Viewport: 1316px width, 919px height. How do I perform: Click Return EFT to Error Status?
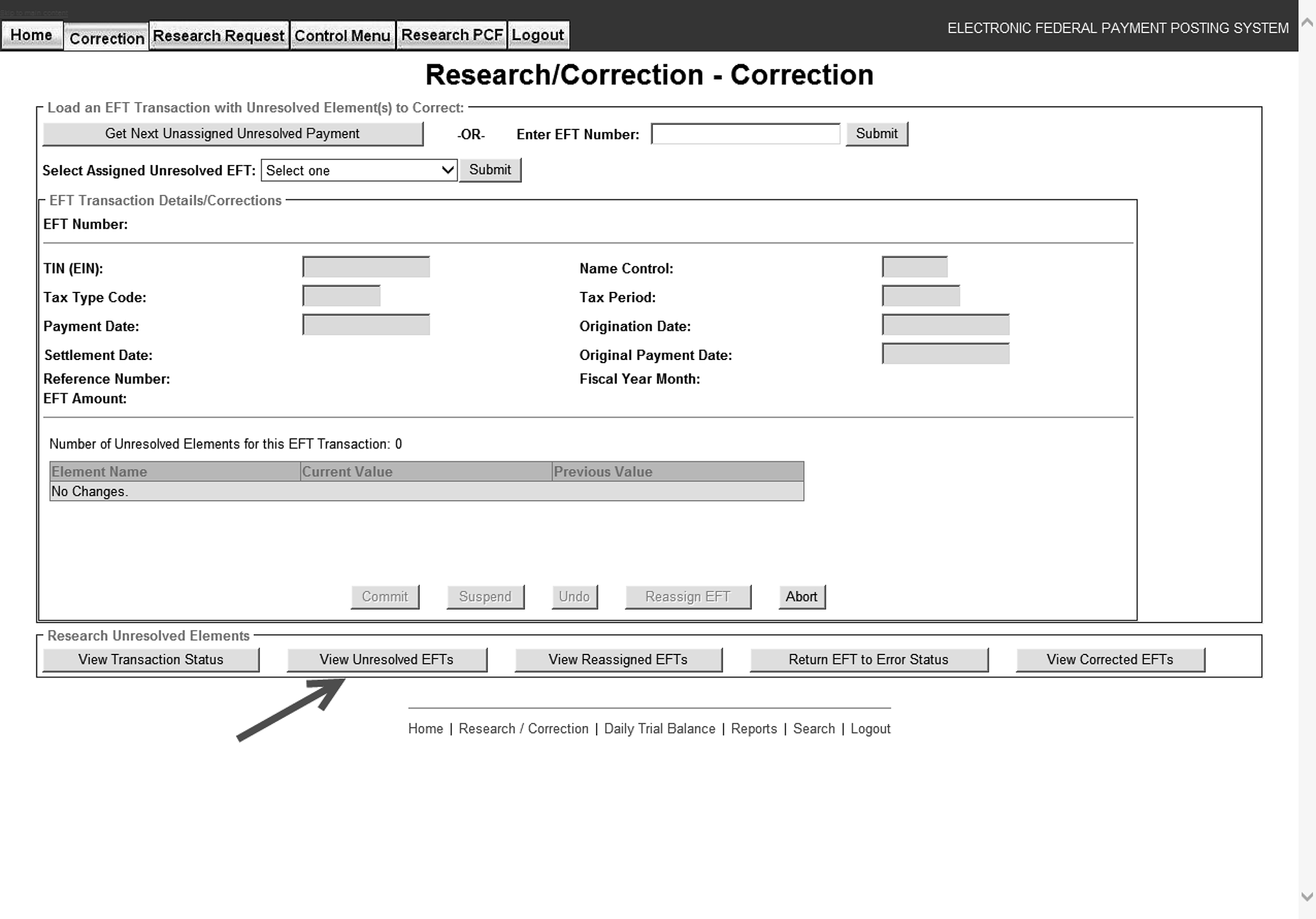pos(868,660)
